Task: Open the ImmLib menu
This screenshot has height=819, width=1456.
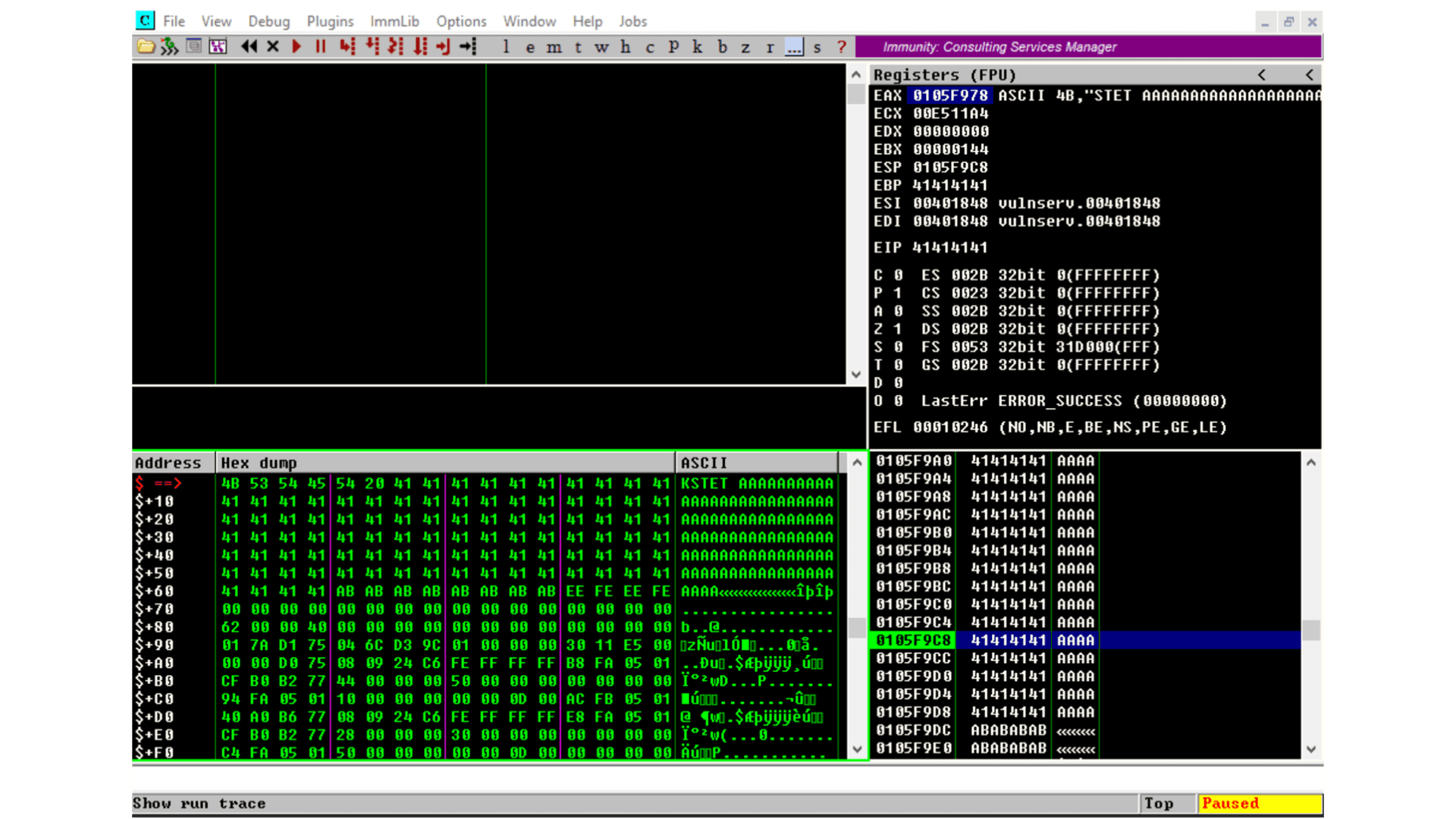Action: tap(394, 21)
